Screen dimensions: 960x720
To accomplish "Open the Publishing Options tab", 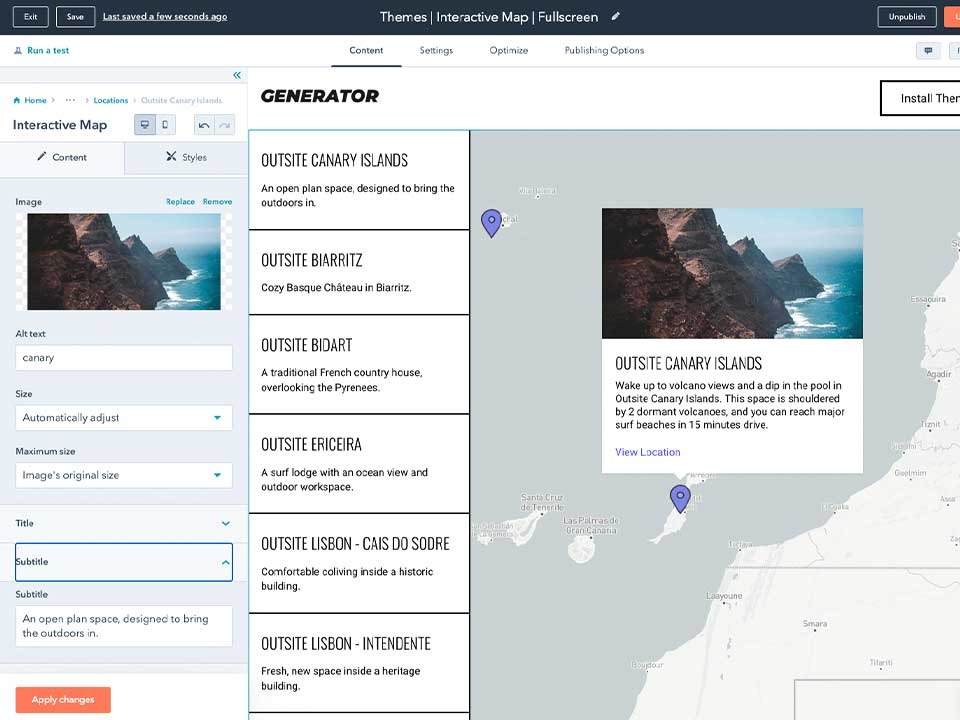I will coord(604,51).
